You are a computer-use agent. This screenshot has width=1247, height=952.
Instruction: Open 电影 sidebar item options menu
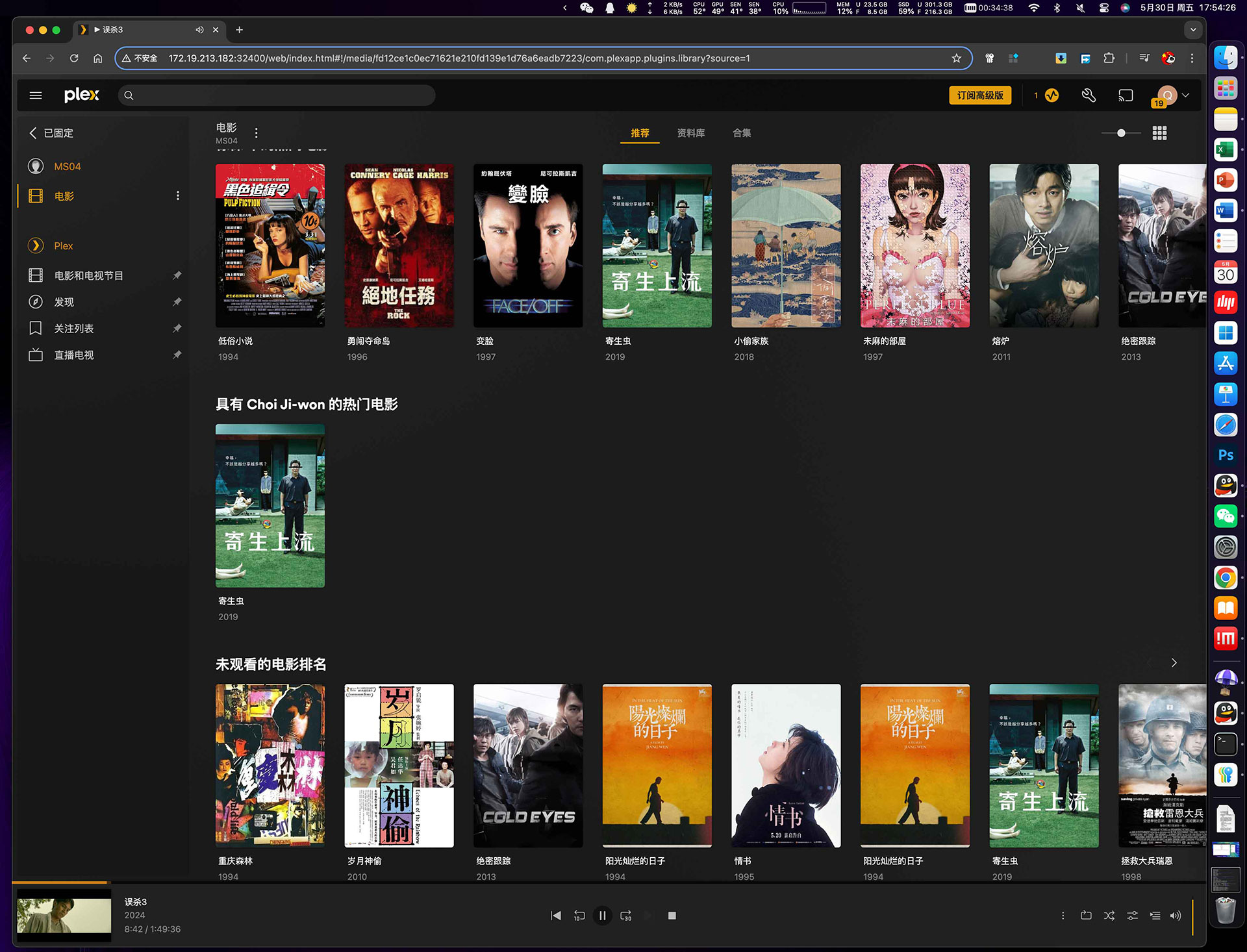click(x=177, y=195)
